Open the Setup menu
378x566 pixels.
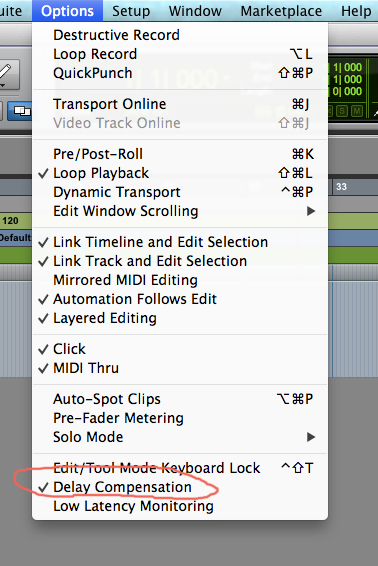coord(131,11)
